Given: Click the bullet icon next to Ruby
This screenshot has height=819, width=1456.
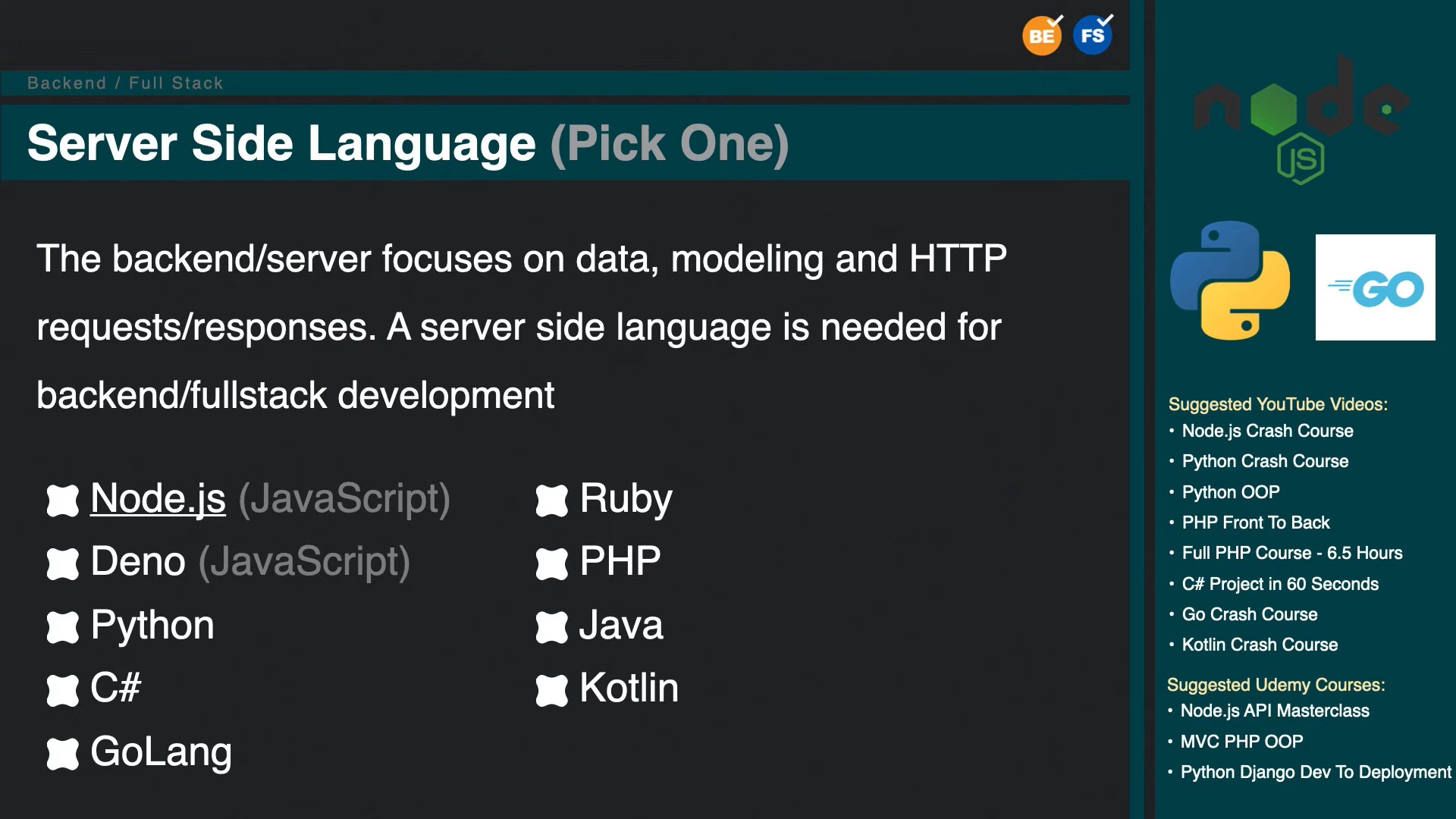Looking at the screenshot, I should coord(551,500).
